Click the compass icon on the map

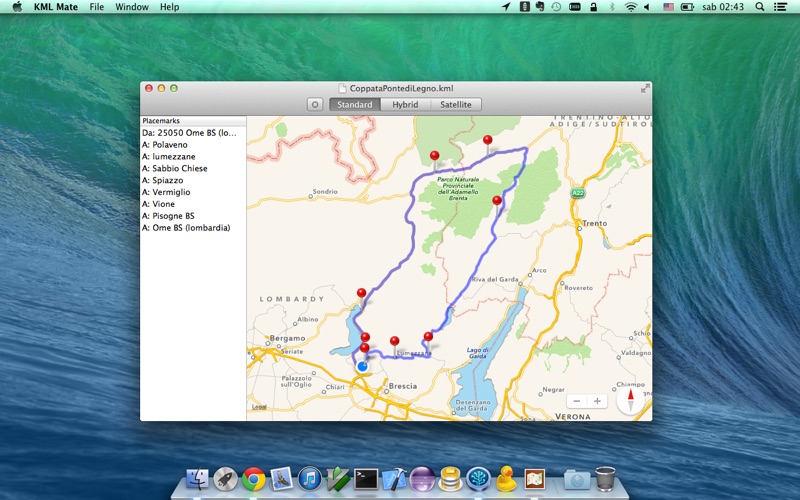click(x=631, y=400)
